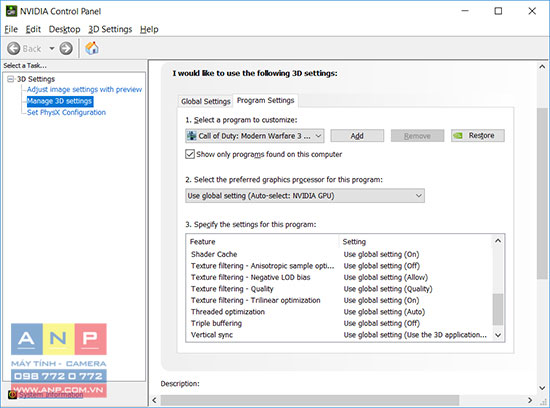
Task: Click feature list scrollbar down arrow
Action: (x=498, y=335)
